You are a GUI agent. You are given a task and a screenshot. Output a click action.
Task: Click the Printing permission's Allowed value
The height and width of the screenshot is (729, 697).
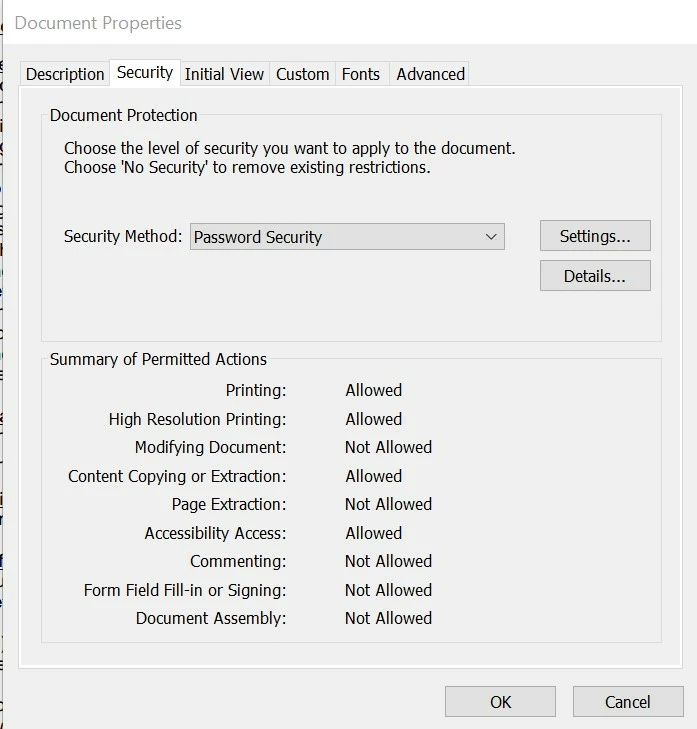click(373, 390)
